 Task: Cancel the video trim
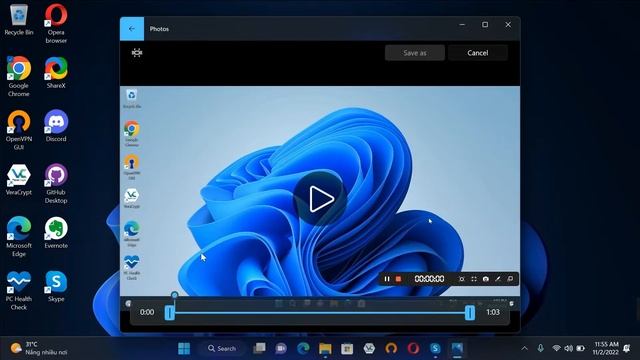[x=478, y=53]
